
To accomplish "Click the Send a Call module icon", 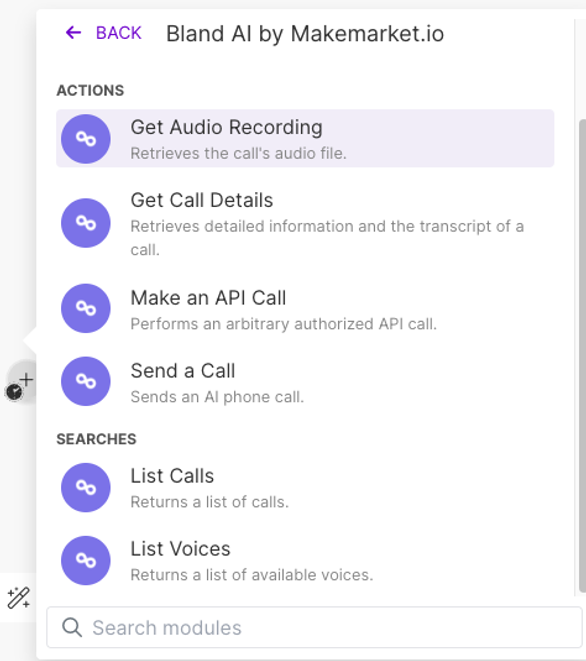I will tap(86, 381).
